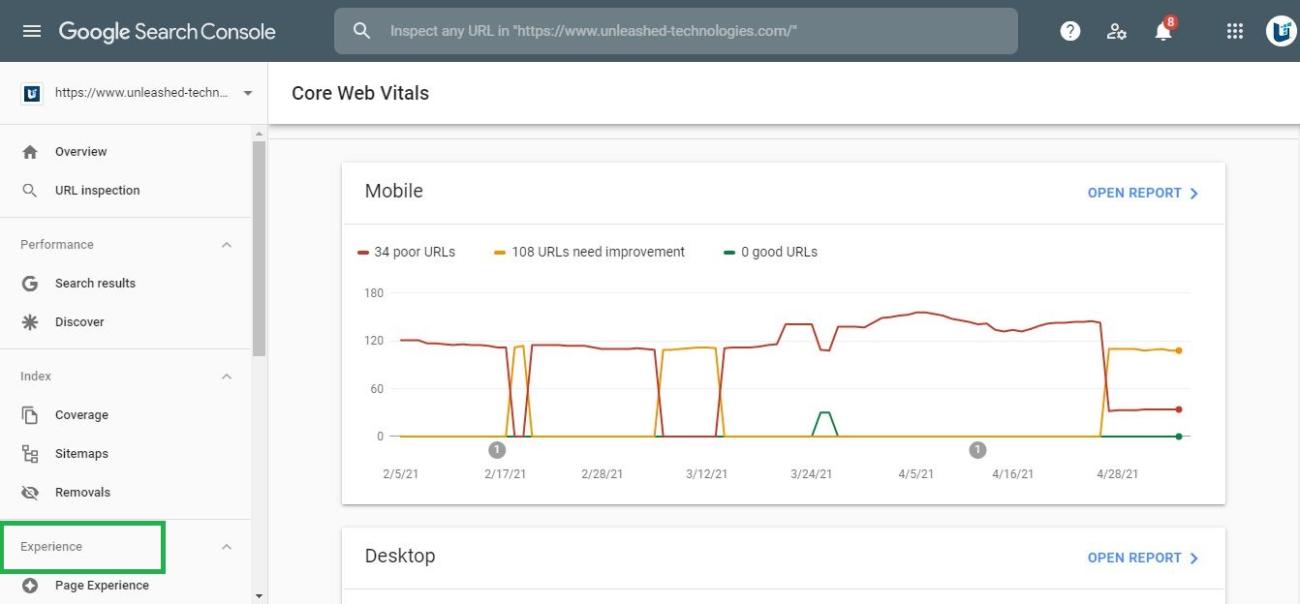Click the search magnifier icon
1300x604 pixels.
(362, 31)
